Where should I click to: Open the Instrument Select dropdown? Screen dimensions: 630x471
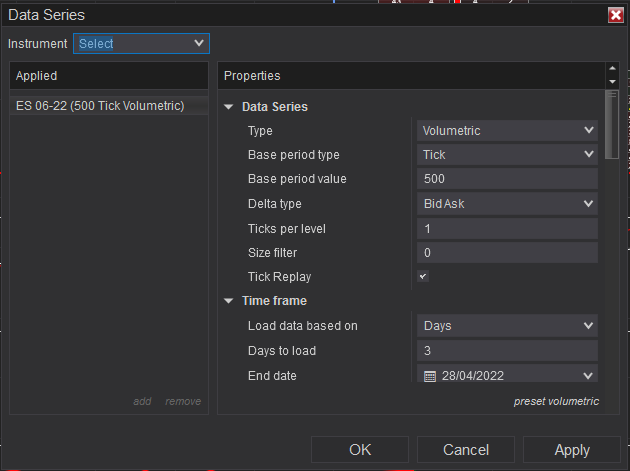coord(141,43)
